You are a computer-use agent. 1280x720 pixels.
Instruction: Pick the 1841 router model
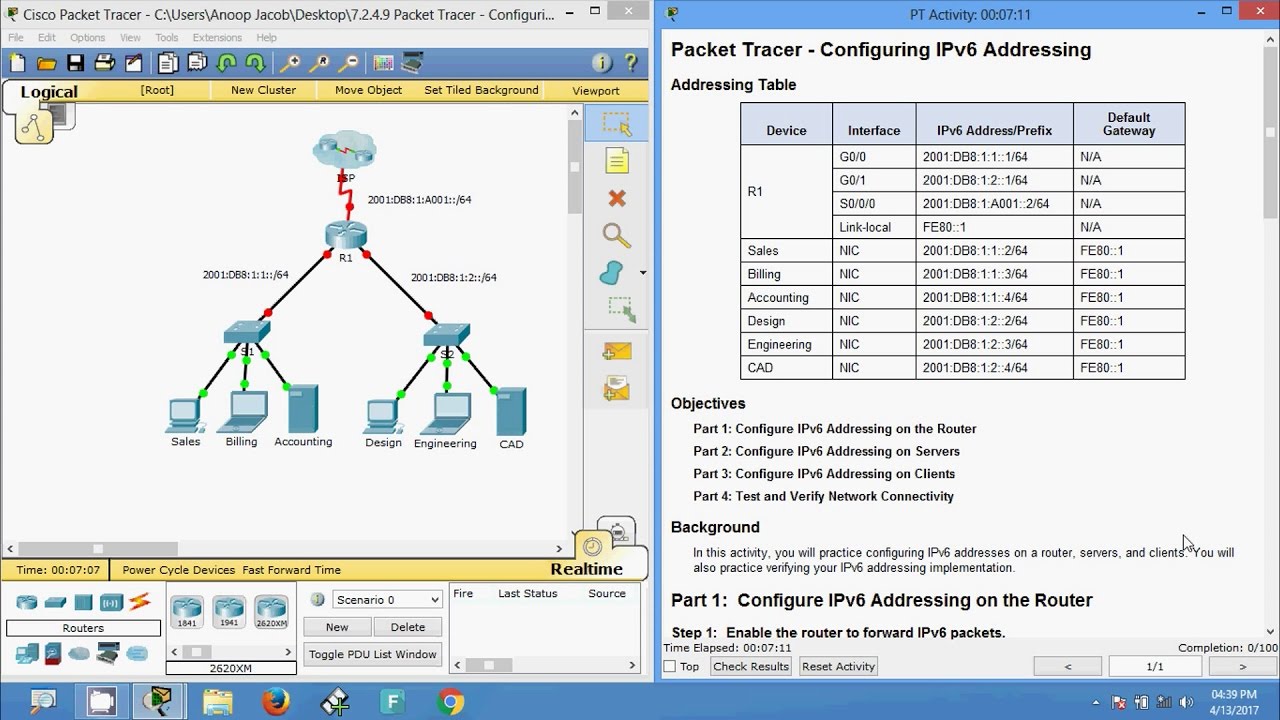click(x=187, y=611)
